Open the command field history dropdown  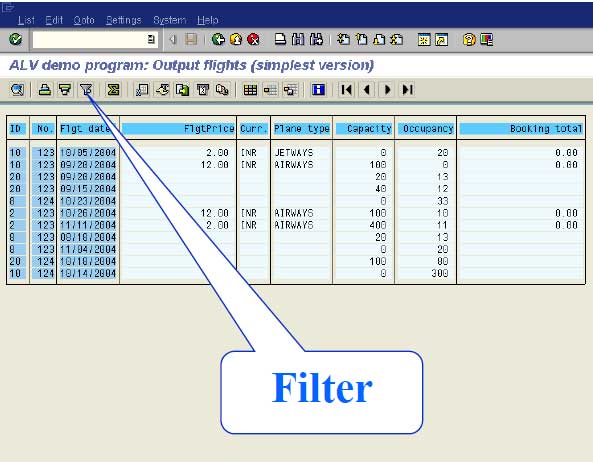click(151, 39)
